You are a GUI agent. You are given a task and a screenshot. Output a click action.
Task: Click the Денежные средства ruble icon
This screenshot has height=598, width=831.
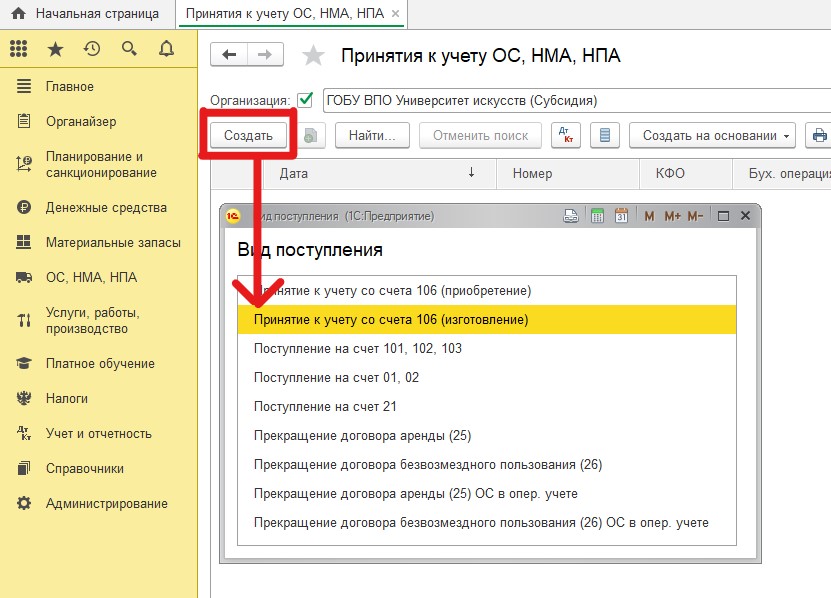pyautogui.click(x=23, y=207)
